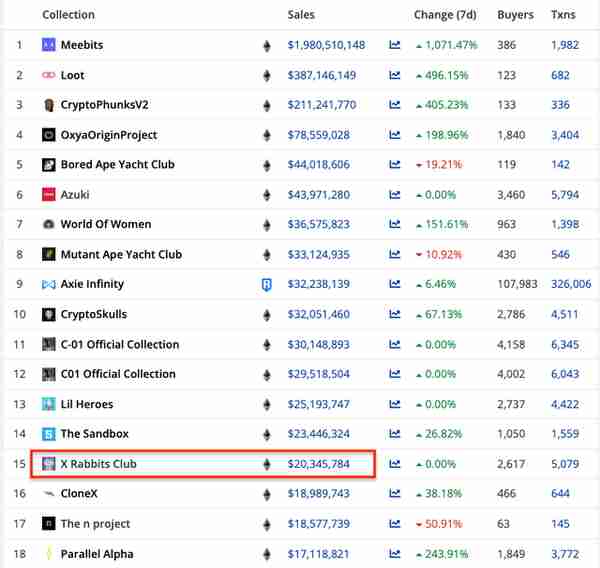600x568 pixels.
Task: Click the Txns column header
Action: pos(563,15)
